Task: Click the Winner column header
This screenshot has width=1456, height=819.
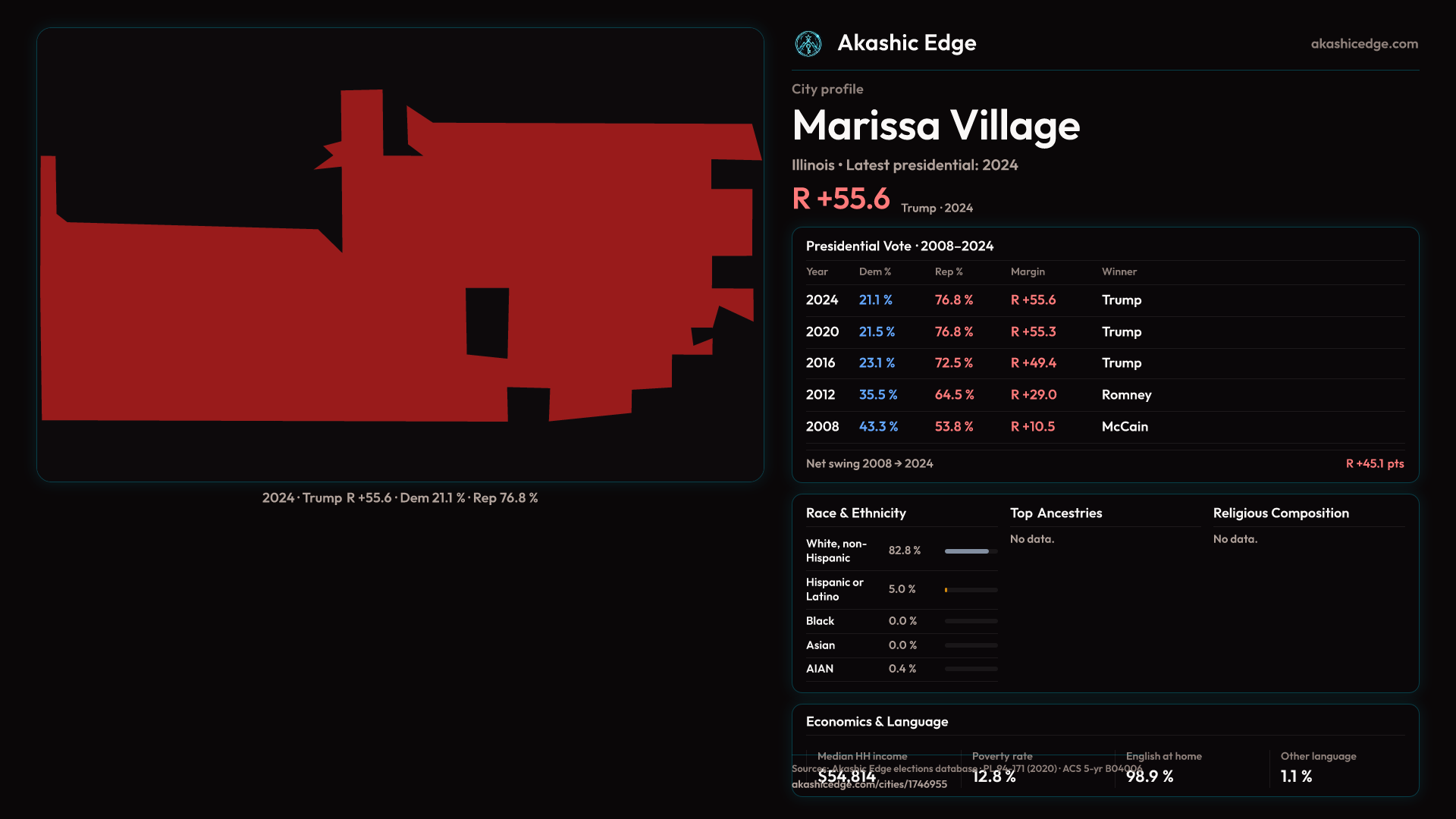Action: pyautogui.click(x=1119, y=271)
